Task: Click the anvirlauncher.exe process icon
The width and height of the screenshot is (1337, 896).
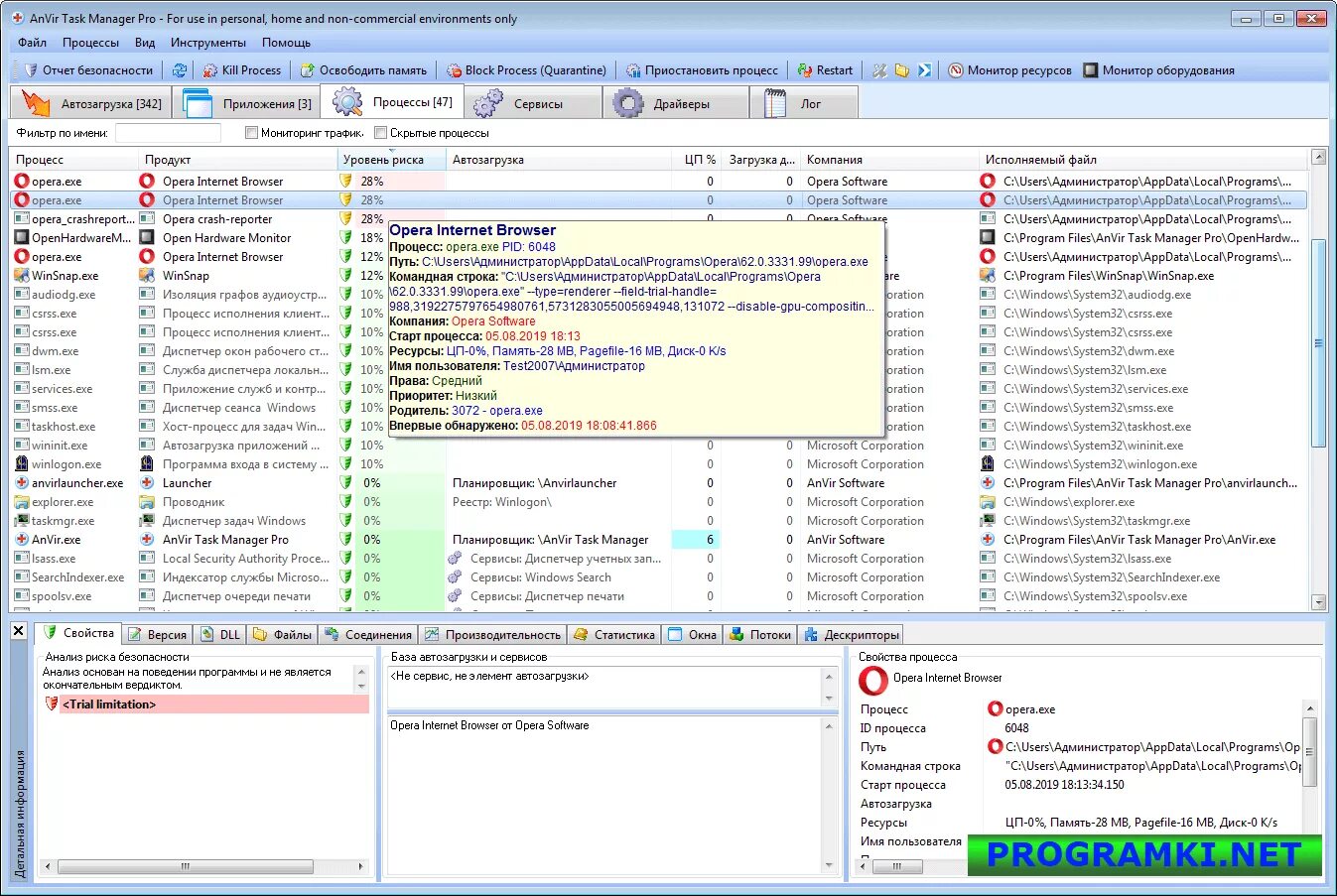Action: (22, 483)
